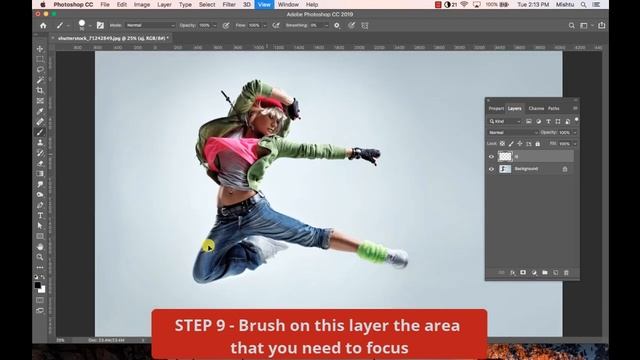The width and height of the screenshot is (640, 360).
Task: Click the background color swatch
Action: (42, 289)
